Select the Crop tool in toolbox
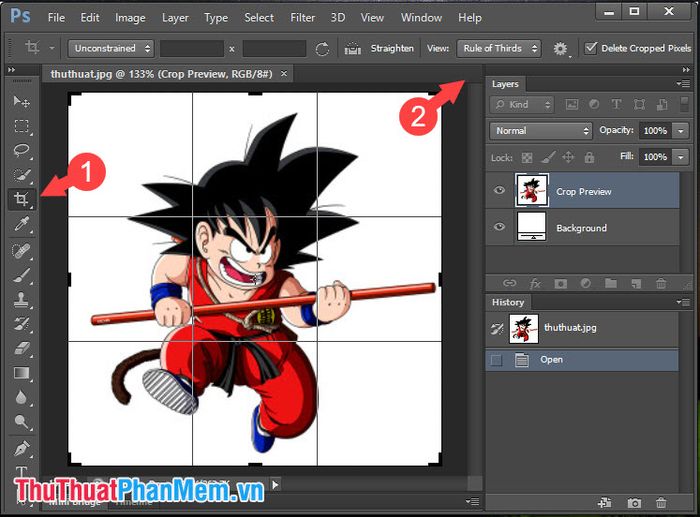Viewport: 700px width, 517px height. 21,199
